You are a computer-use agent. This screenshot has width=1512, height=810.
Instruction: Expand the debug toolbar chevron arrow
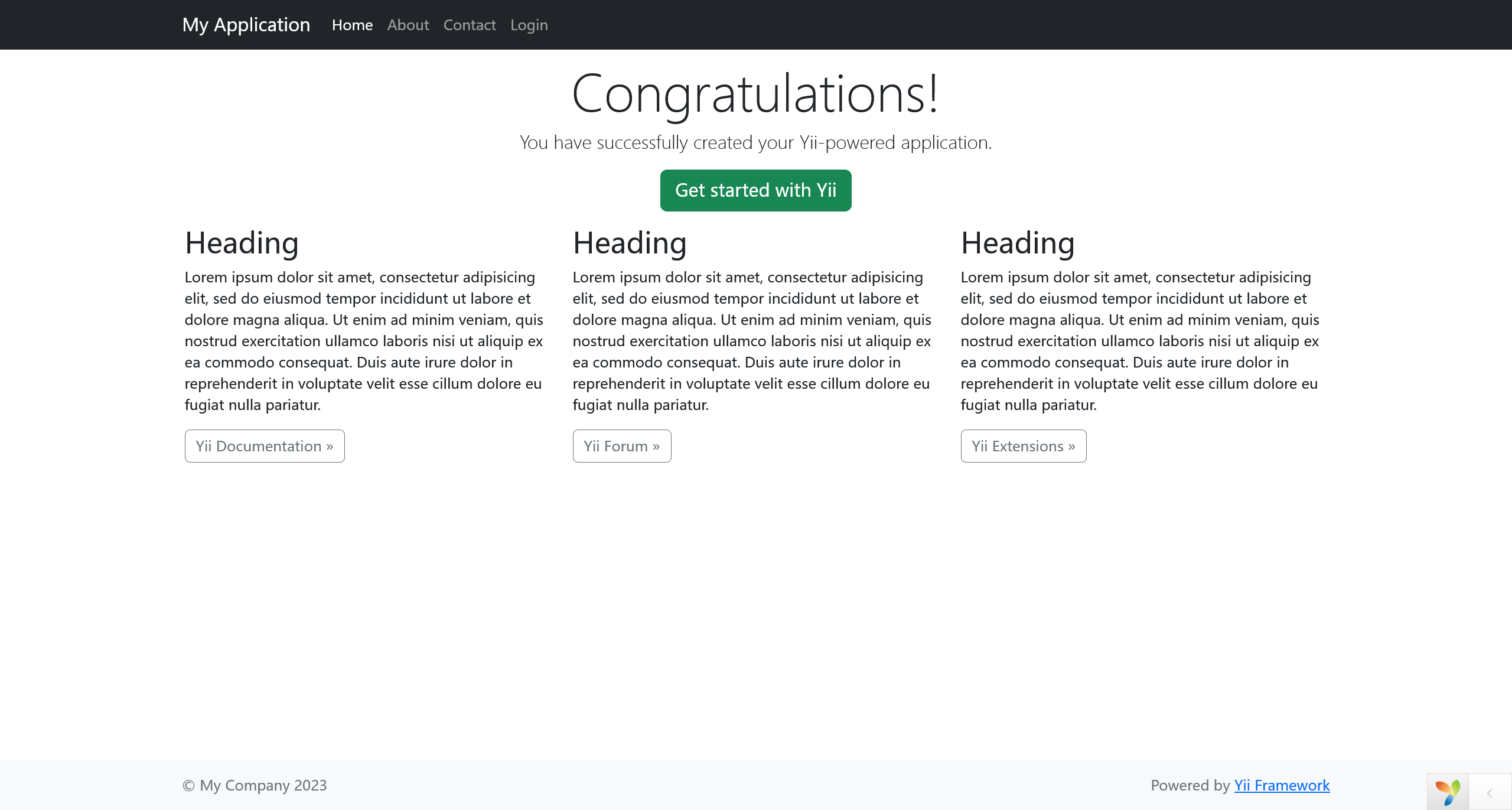[1490, 793]
